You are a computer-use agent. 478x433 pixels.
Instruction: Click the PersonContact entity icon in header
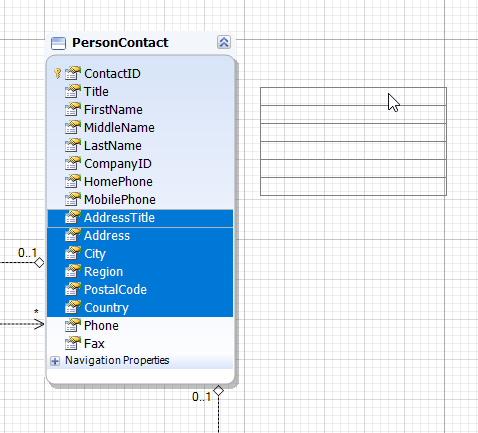tap(58, 43)
